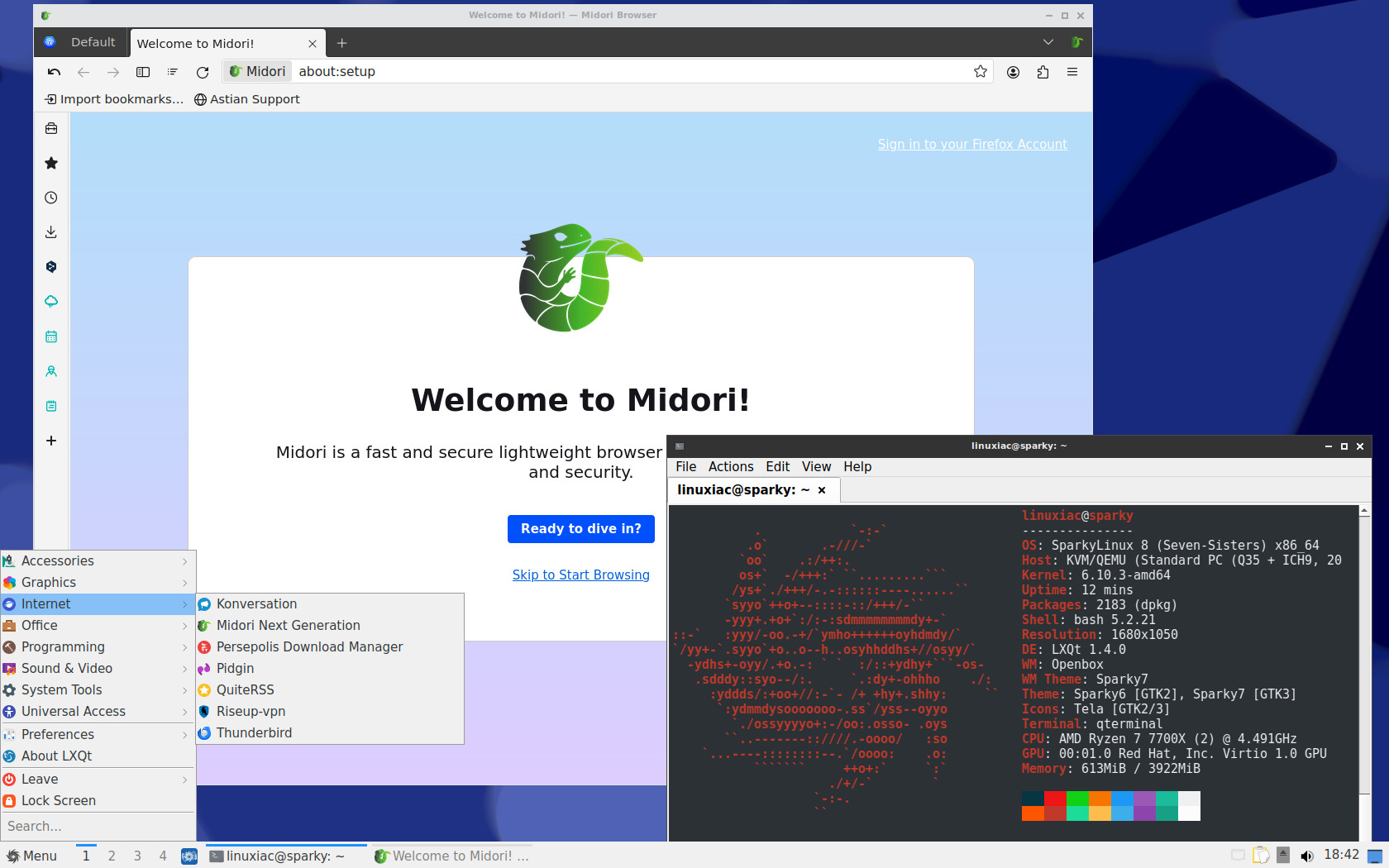Image resolution: width=1389 pixels, height=868 pixels.
Task: Close the Welcome to Midori tab
Action: click(x=313, y=44)
